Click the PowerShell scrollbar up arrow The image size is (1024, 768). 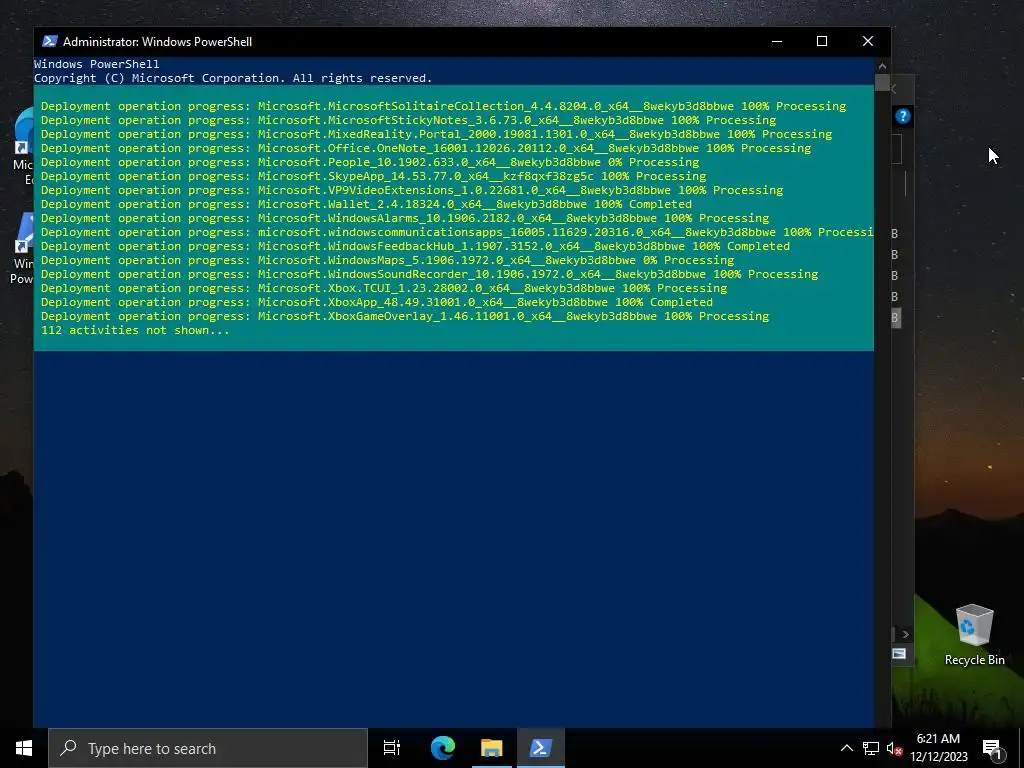[882, 65]
